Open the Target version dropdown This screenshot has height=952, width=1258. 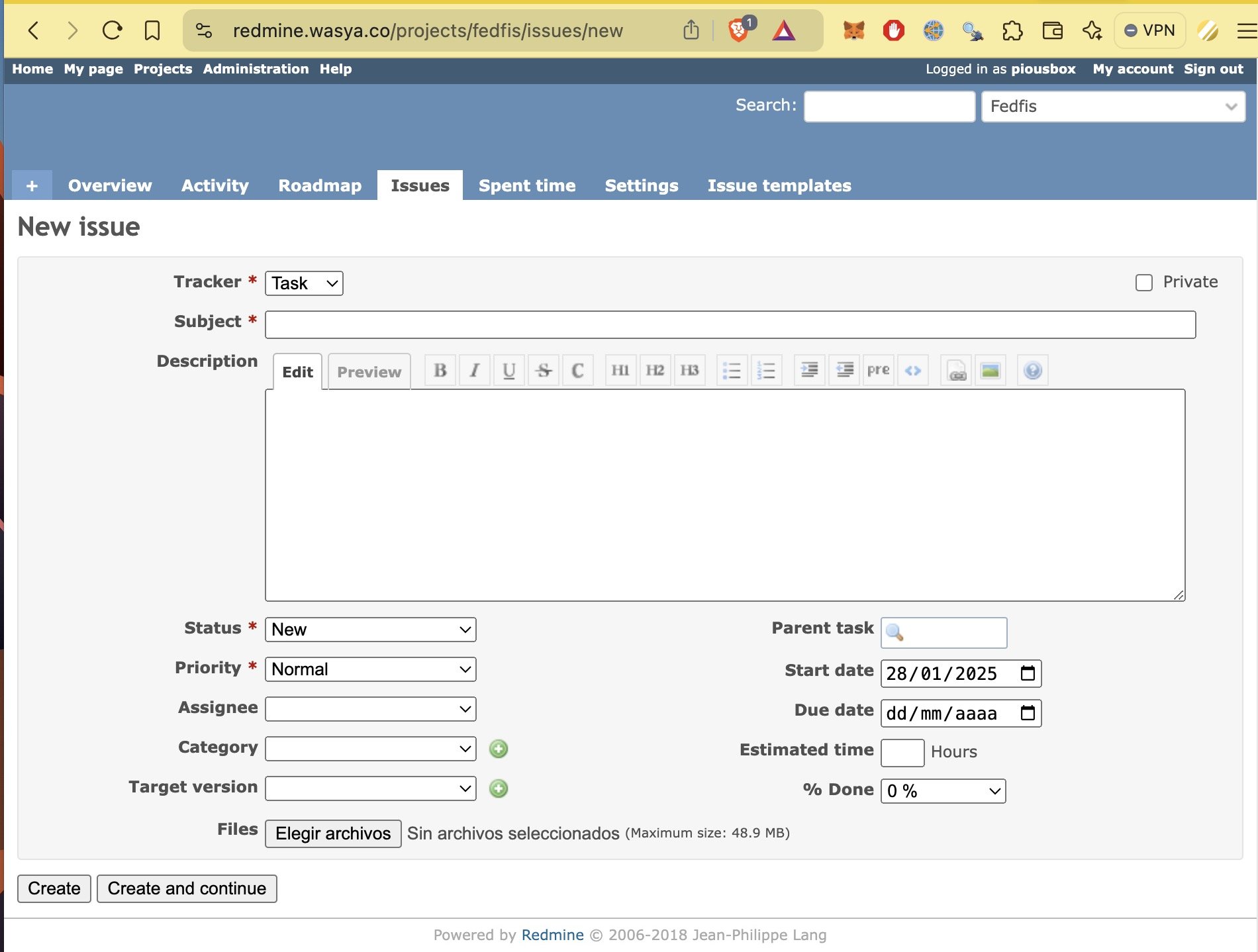click(x=371, y=788)
